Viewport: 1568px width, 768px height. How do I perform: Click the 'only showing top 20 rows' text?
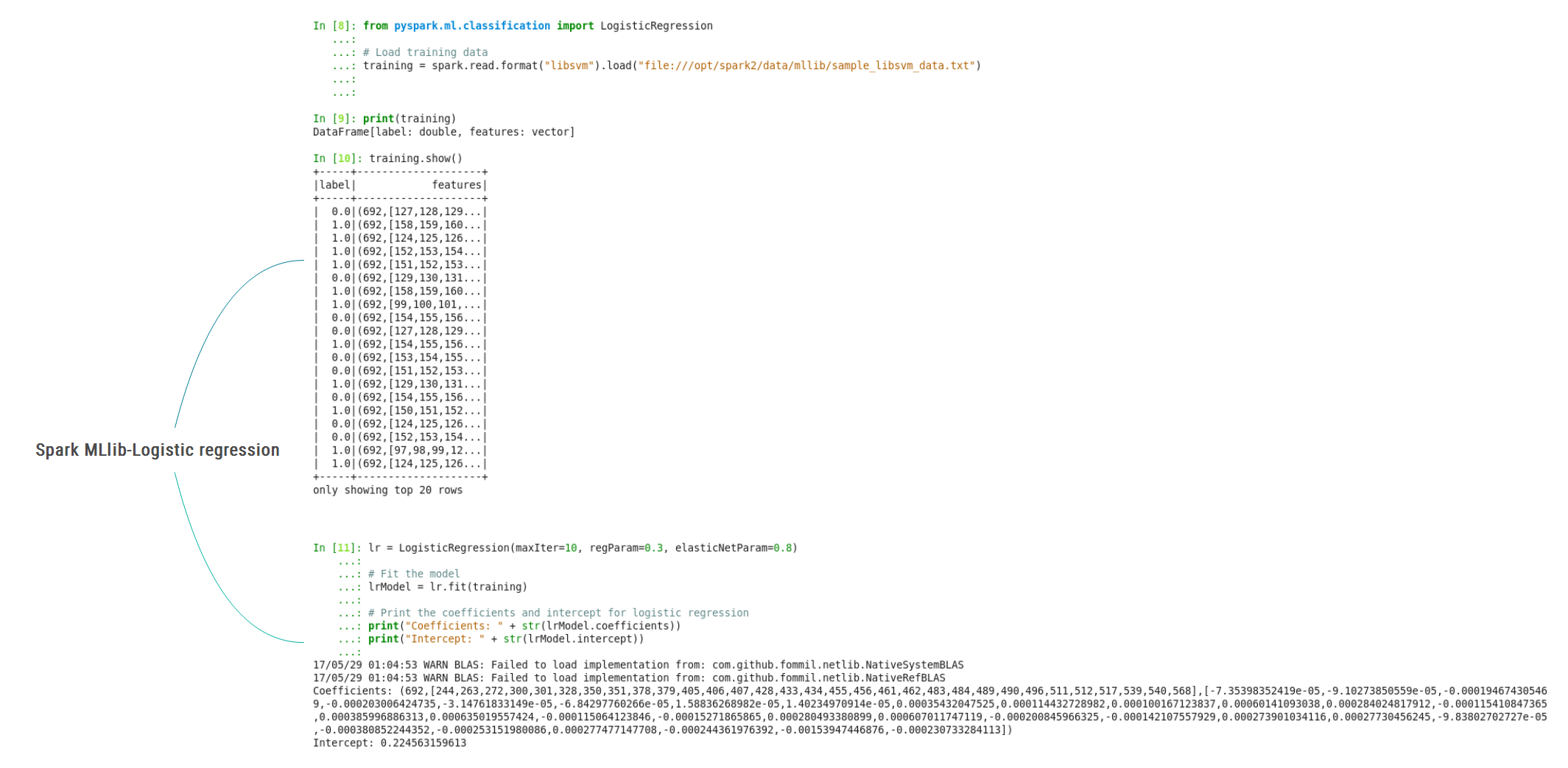tap(387, 490)
